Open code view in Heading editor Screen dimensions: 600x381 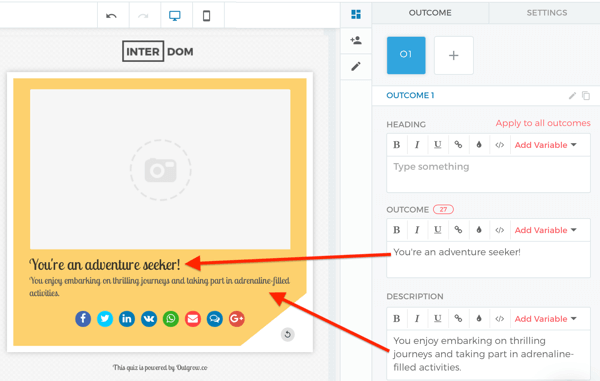[499, 145]
